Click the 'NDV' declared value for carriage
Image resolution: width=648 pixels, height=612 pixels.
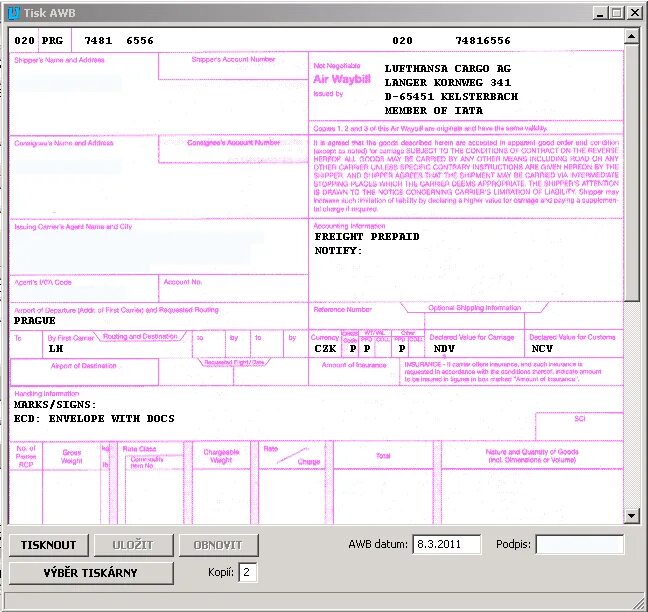[444, 349]
